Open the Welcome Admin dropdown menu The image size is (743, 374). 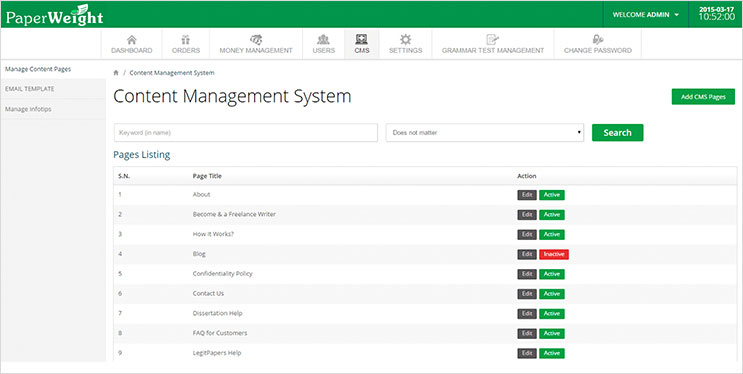[645, 15]
